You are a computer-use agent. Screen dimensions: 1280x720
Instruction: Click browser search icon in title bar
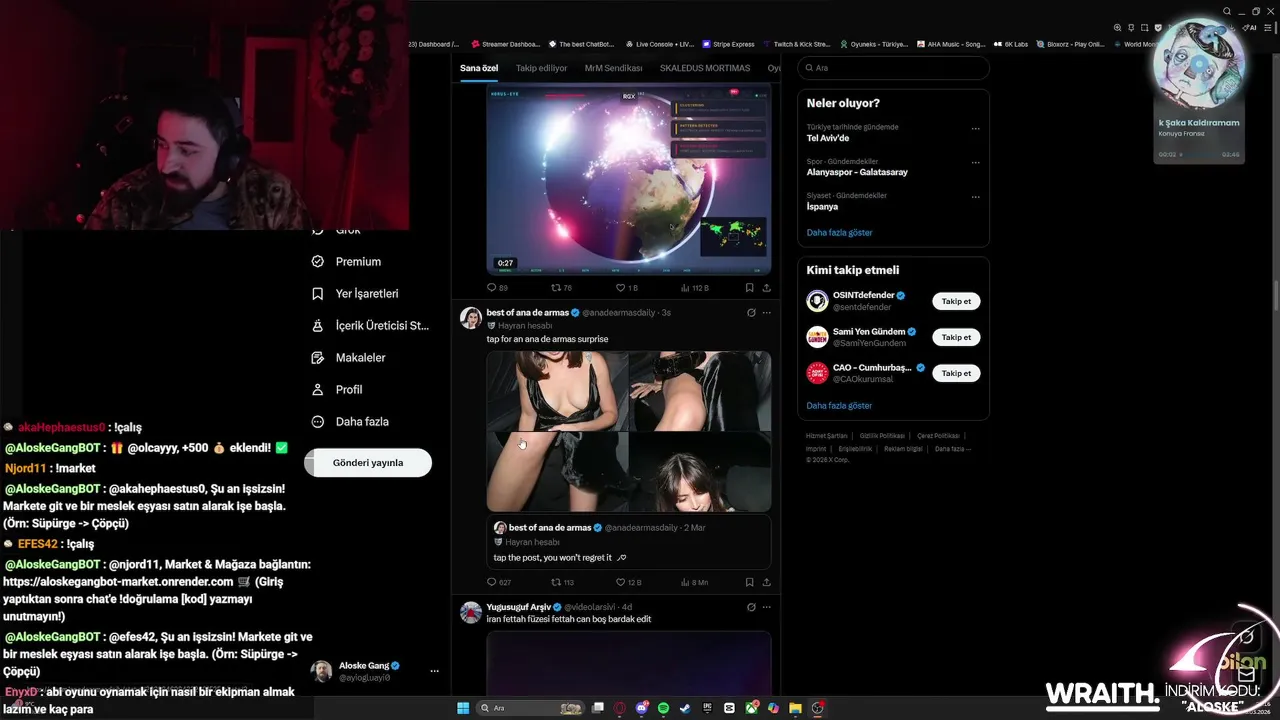coord(1227,11)
